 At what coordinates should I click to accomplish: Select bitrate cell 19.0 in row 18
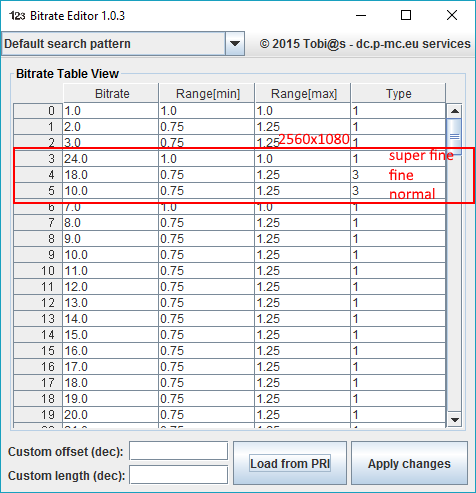[111, 399]
